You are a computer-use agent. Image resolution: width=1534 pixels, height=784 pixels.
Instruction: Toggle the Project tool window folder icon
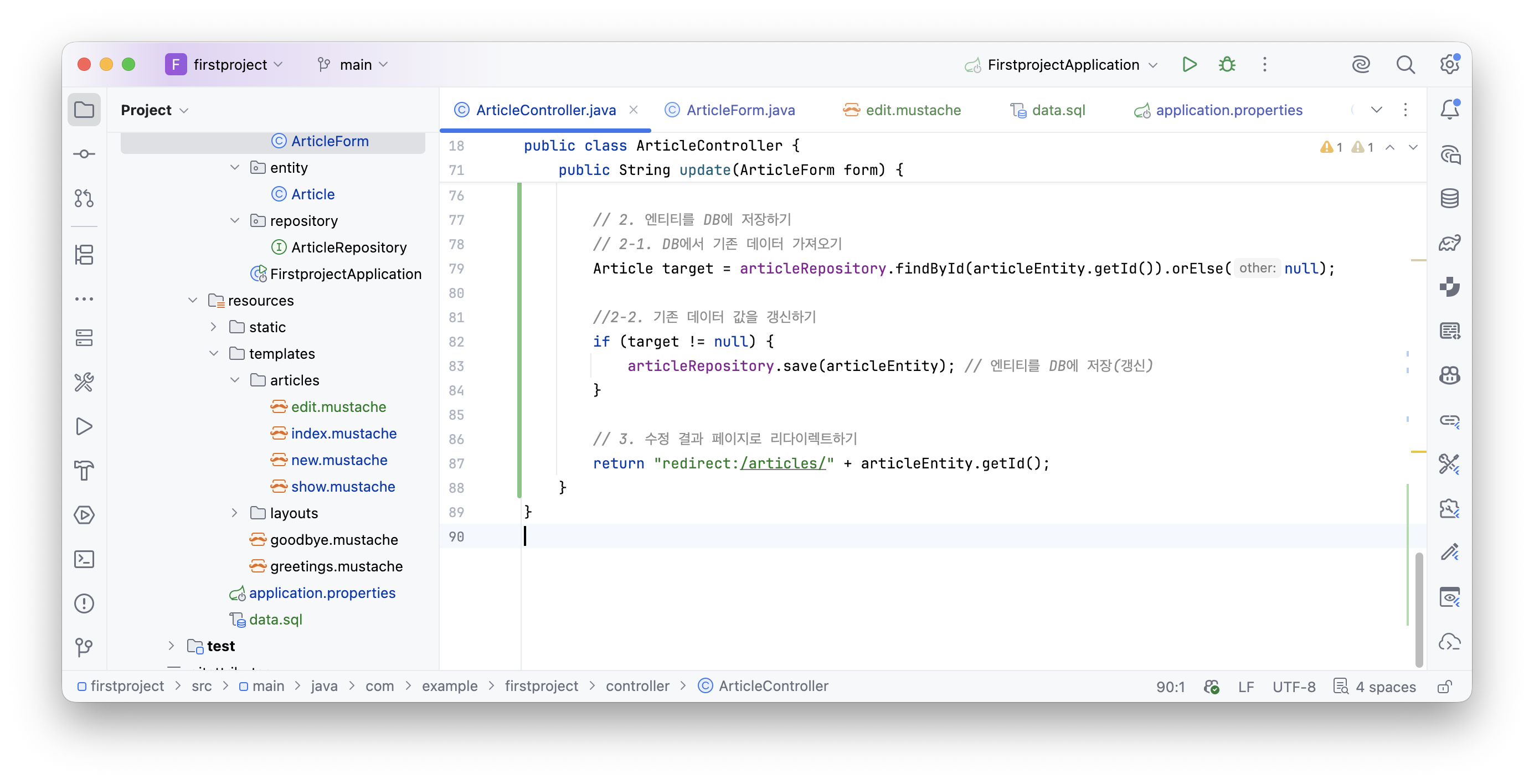[x=84, y=110]
